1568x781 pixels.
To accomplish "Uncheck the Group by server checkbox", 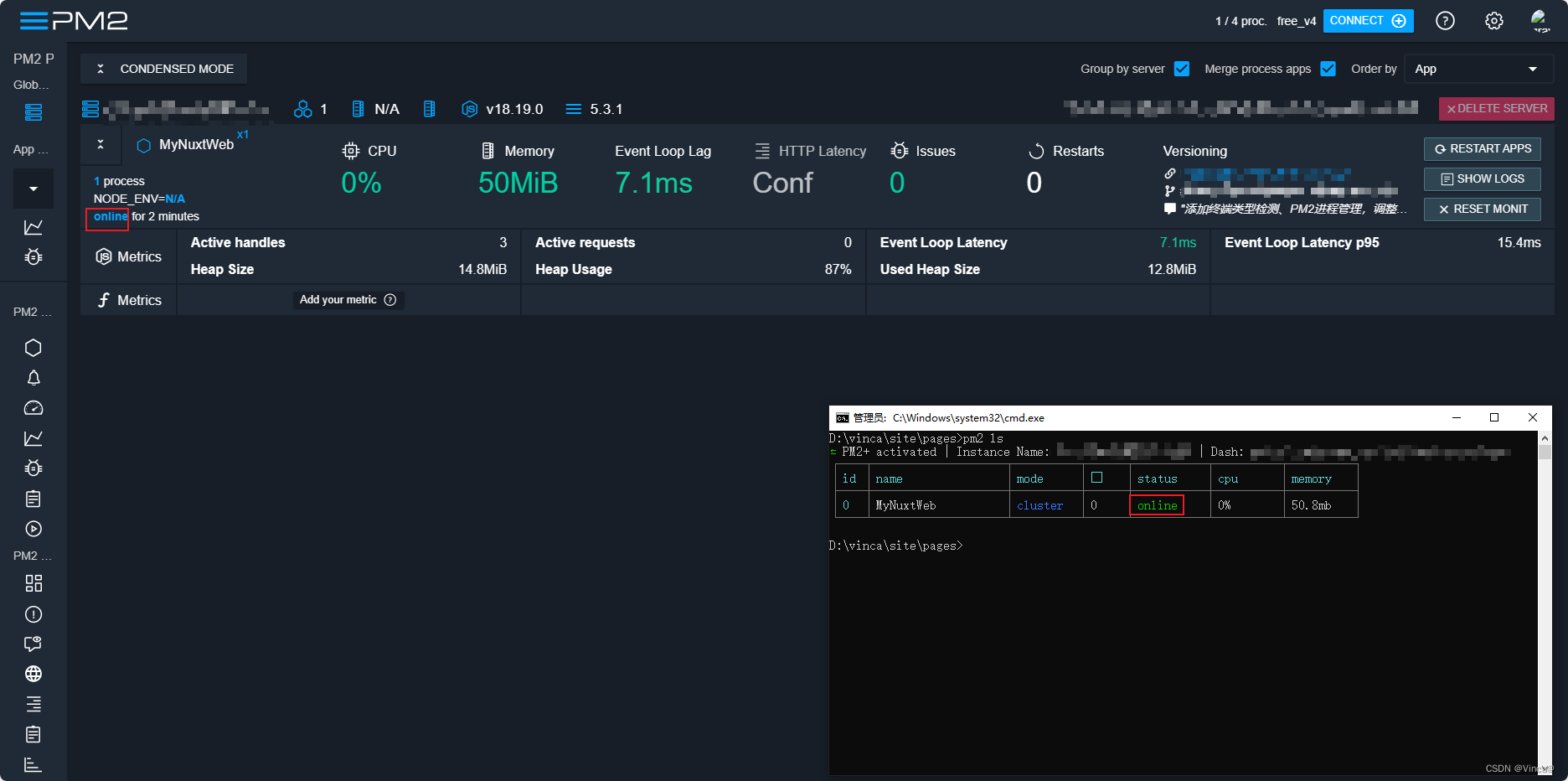I will (1182, 69).
